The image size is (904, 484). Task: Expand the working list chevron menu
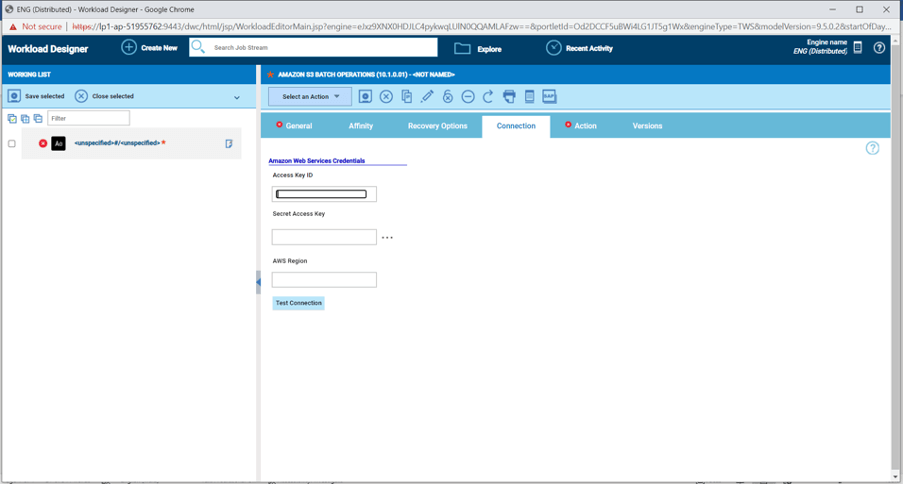237,98
